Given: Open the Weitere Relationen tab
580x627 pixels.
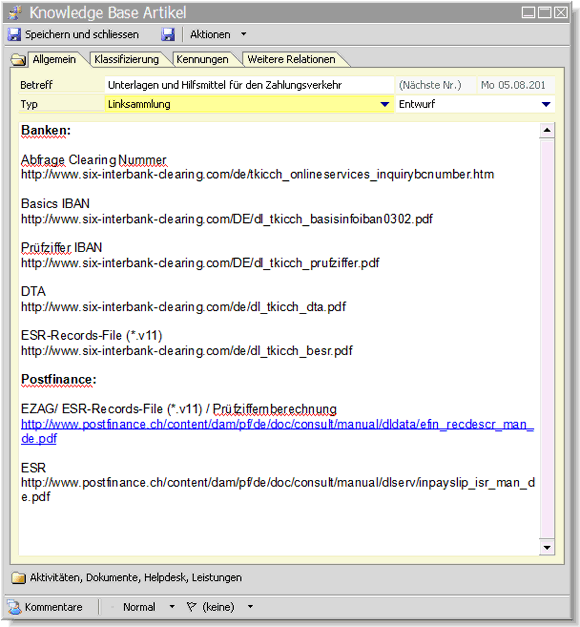Looking at the screenshot, I should pyautogui.click(x=291, y=59).
